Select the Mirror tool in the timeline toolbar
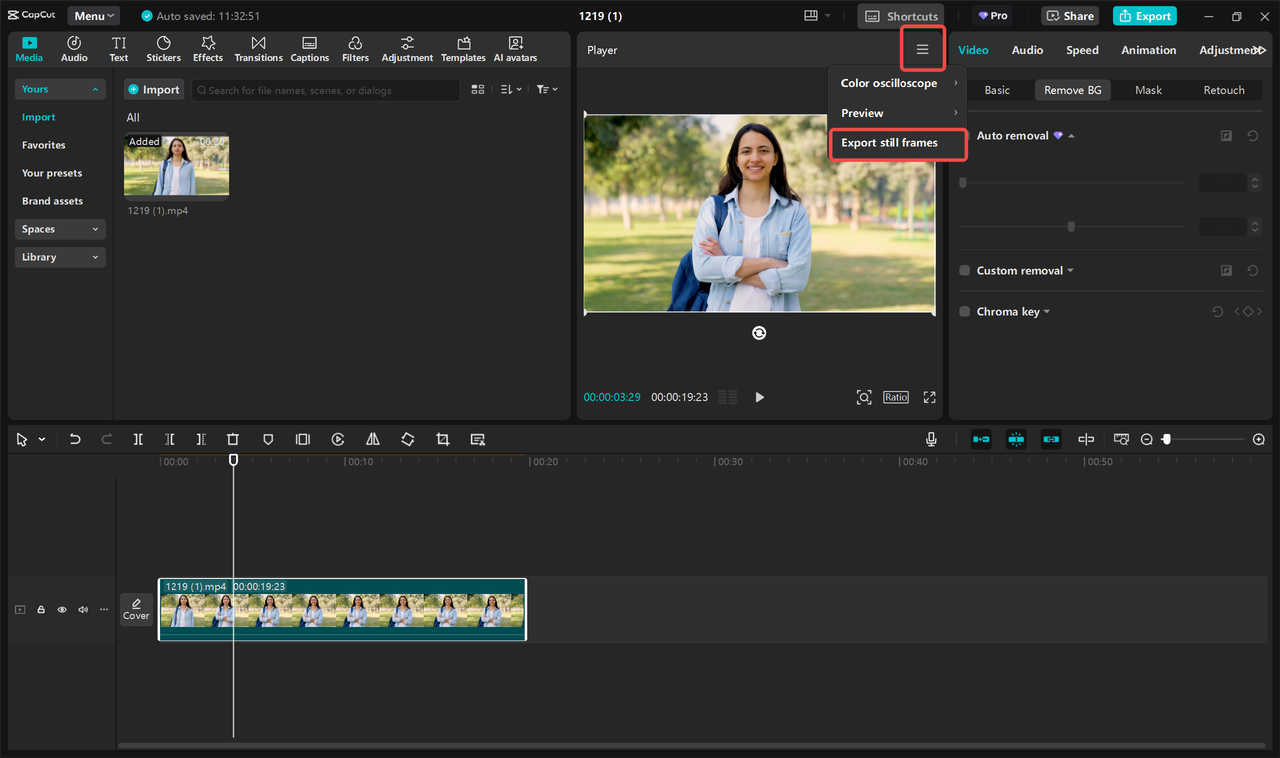 coord(372,439)
